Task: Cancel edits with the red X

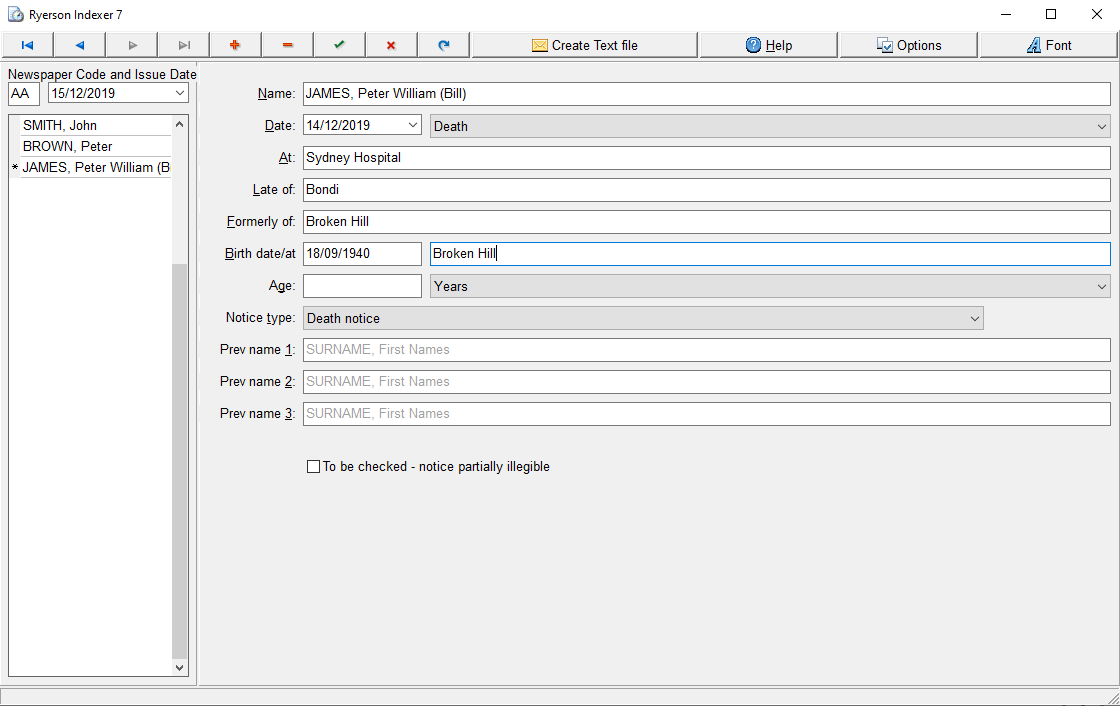Action: 391,45
